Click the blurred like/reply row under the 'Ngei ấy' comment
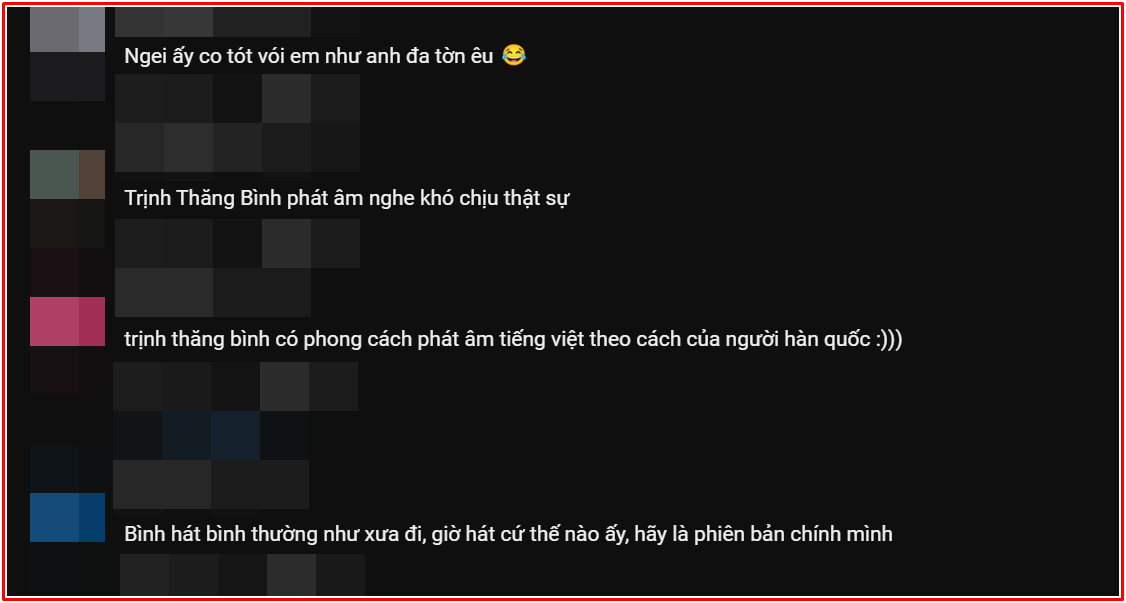Screen dimensions: 1126x603 (237, 98)
